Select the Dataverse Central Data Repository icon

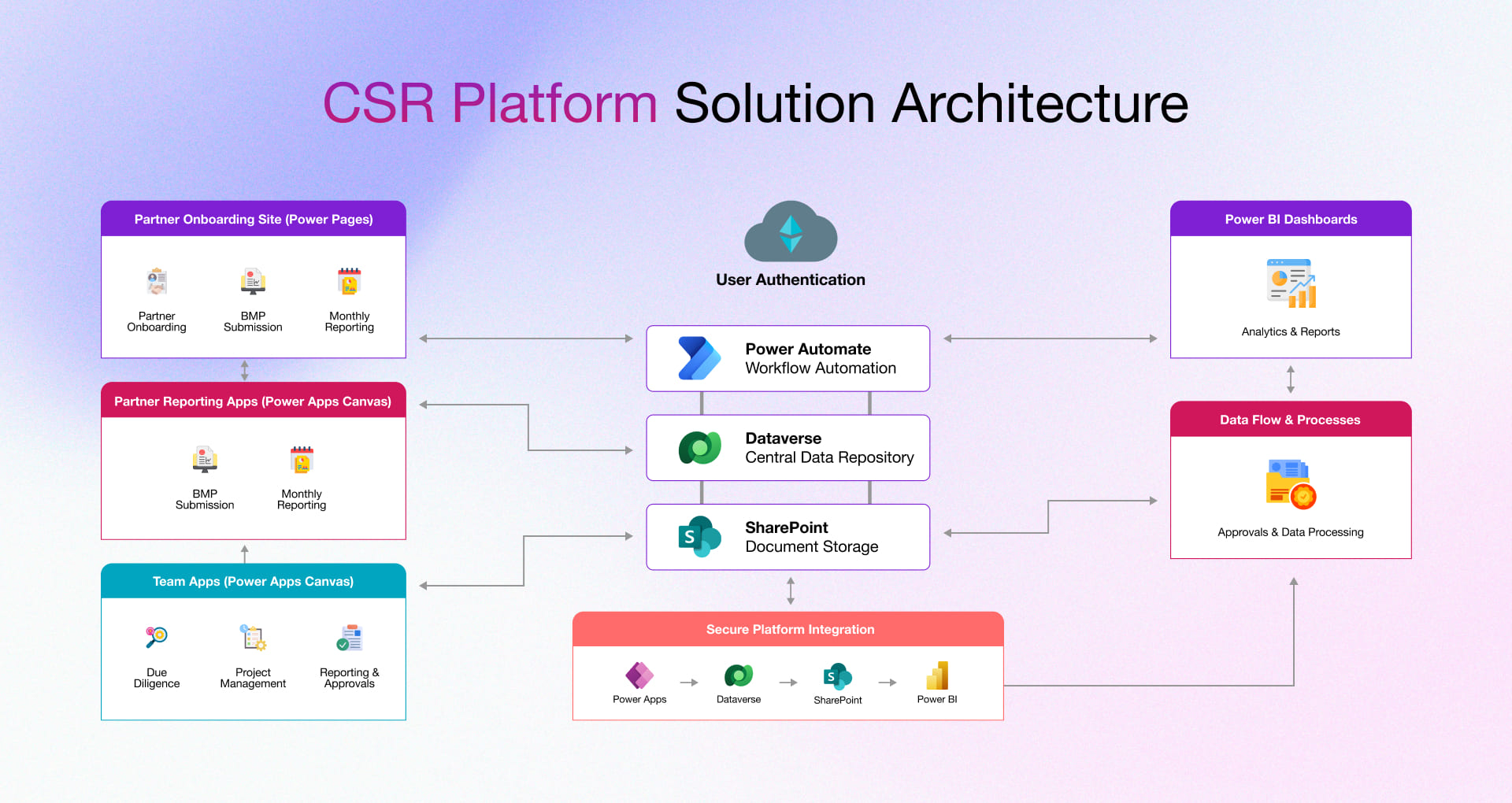(699, 447)
